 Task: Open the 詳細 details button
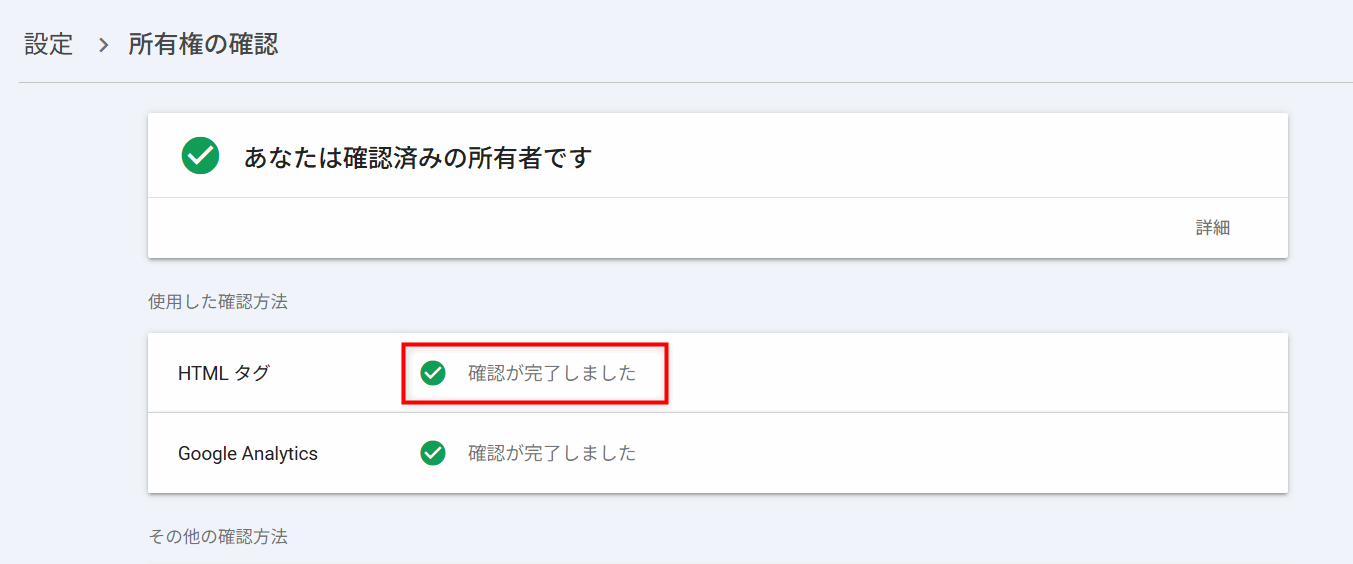[1212, 228]
